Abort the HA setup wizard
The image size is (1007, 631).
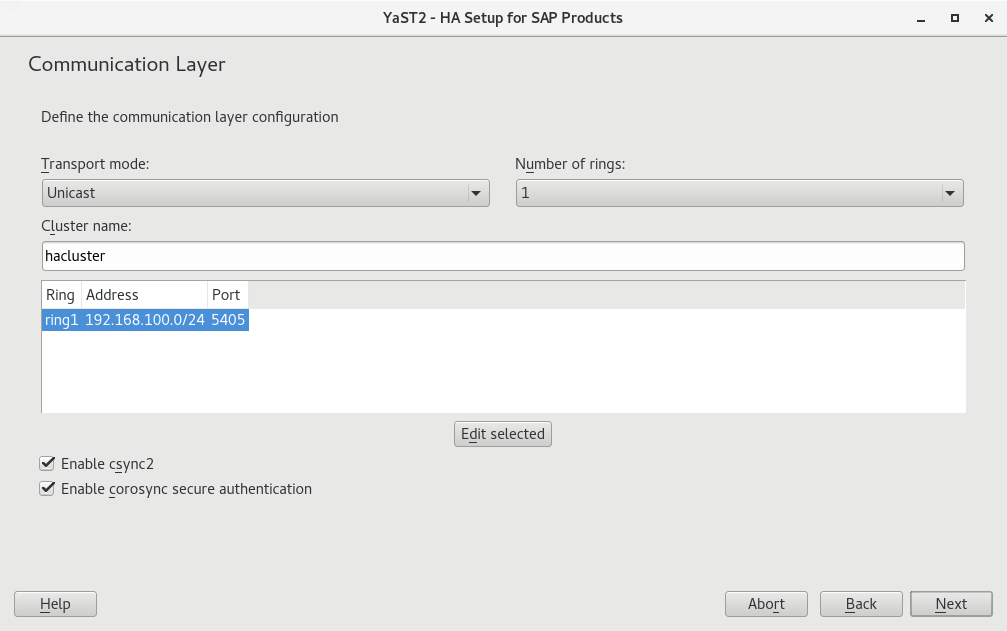766,604
